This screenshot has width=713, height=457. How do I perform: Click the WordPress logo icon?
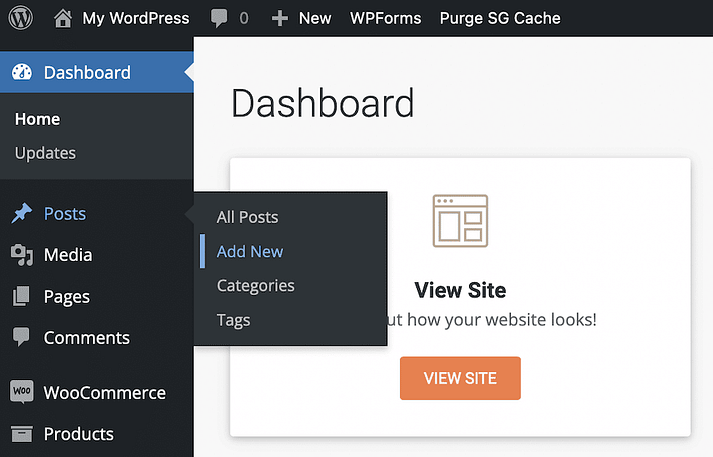pyautogui.click(x=20, y=18)
